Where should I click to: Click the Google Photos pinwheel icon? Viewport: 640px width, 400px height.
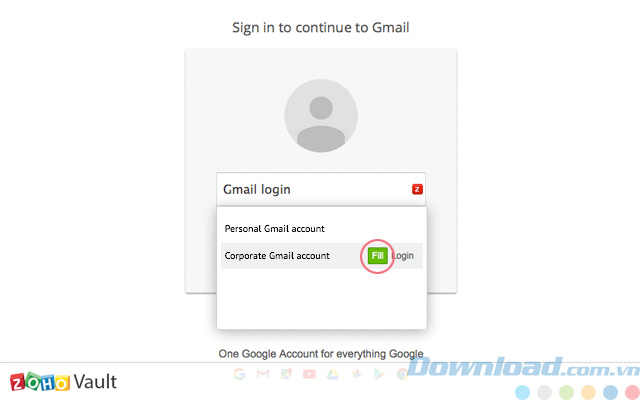[x=356, y=374]
